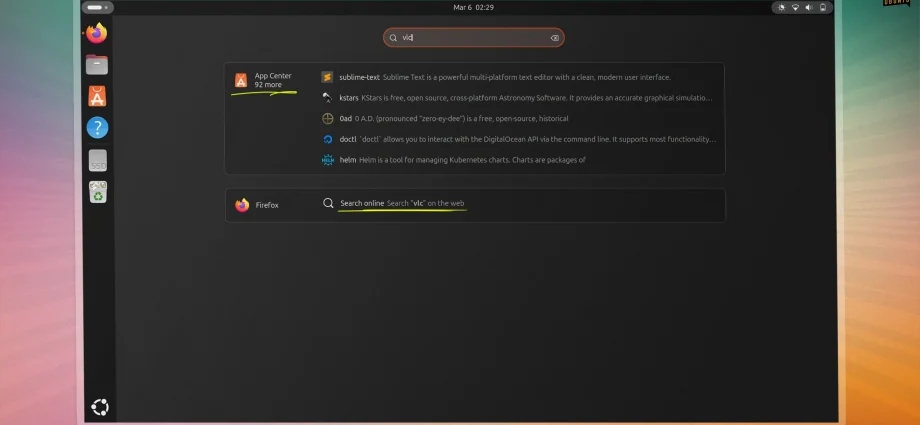Open the Trash in the dock

pos(98,192)
